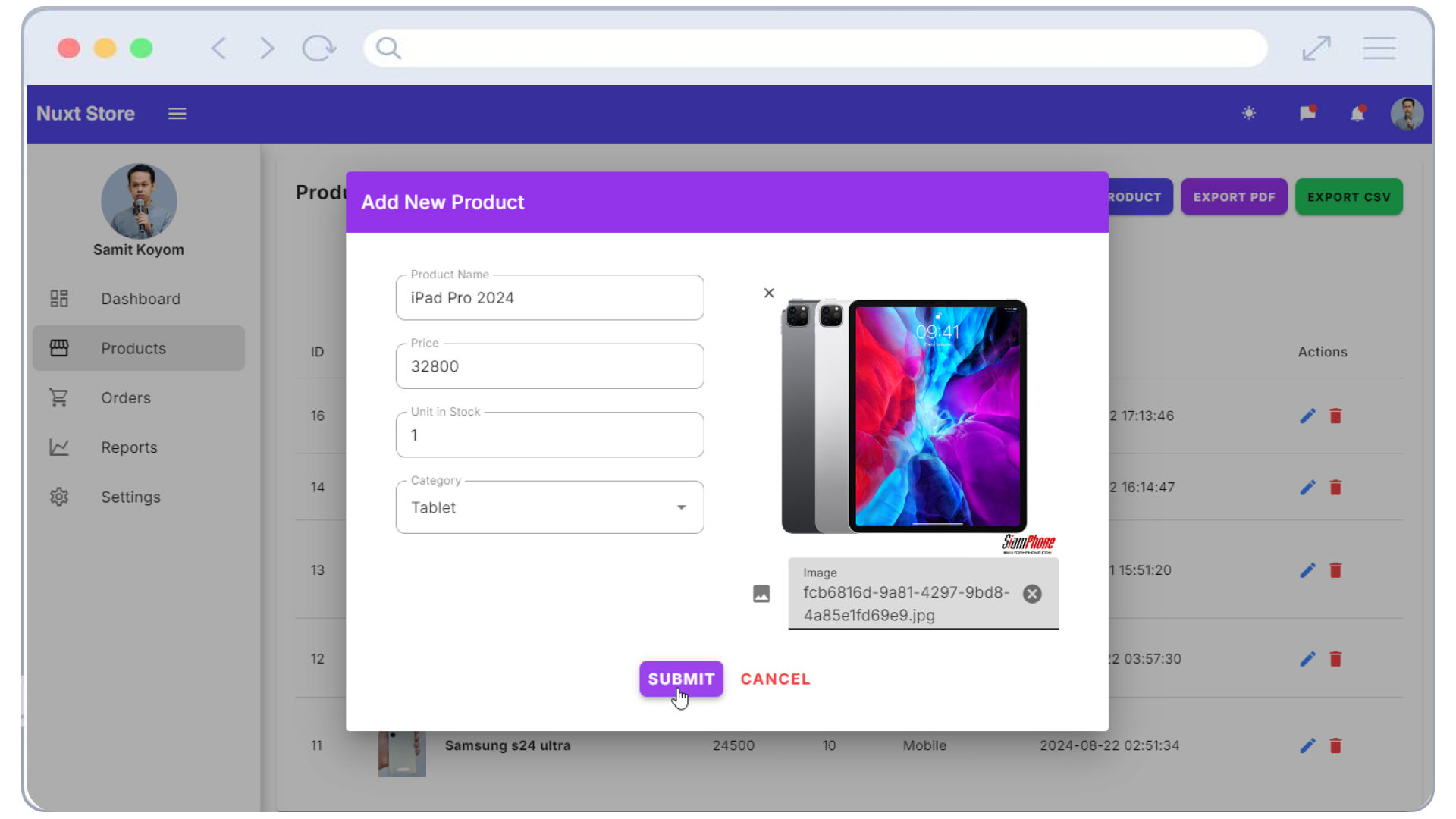Edit product row 14 with the pencil icon

click(x=1307, y=487)
